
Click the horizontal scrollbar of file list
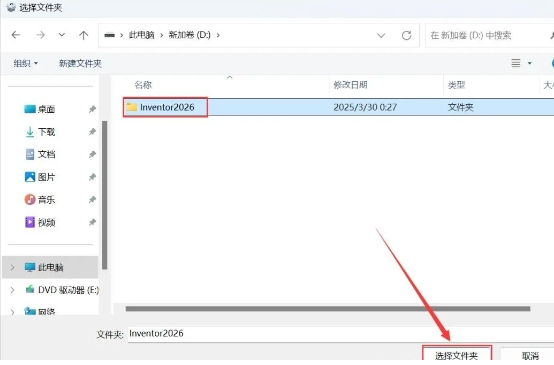(x=328, y=309)
